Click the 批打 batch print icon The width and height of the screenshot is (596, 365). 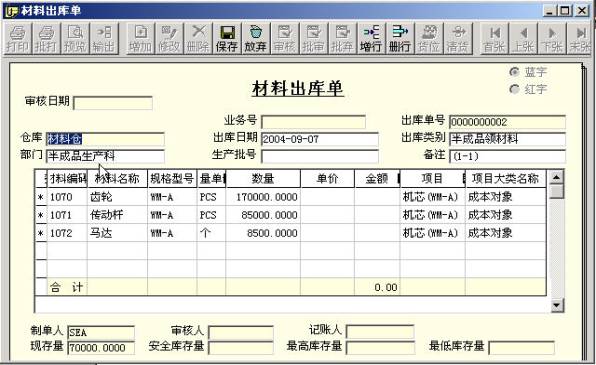(x=46, y=38)
